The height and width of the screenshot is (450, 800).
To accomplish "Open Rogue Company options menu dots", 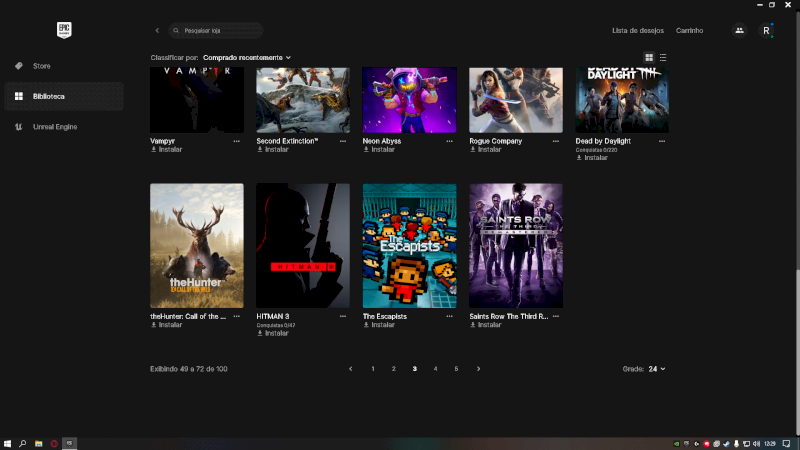I will coord(556,141).
